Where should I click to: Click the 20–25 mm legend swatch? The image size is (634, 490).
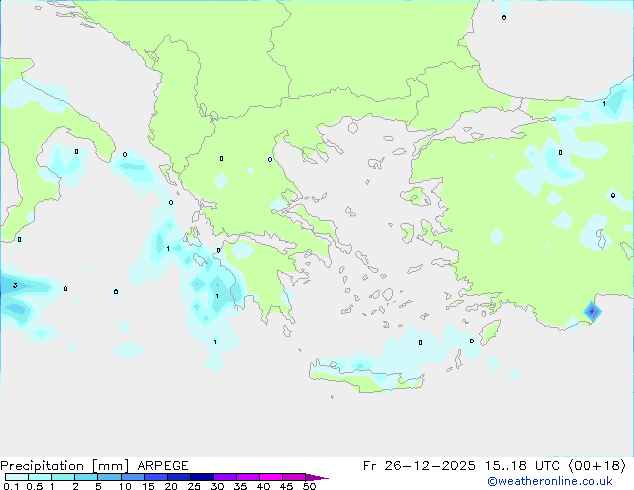178,477
